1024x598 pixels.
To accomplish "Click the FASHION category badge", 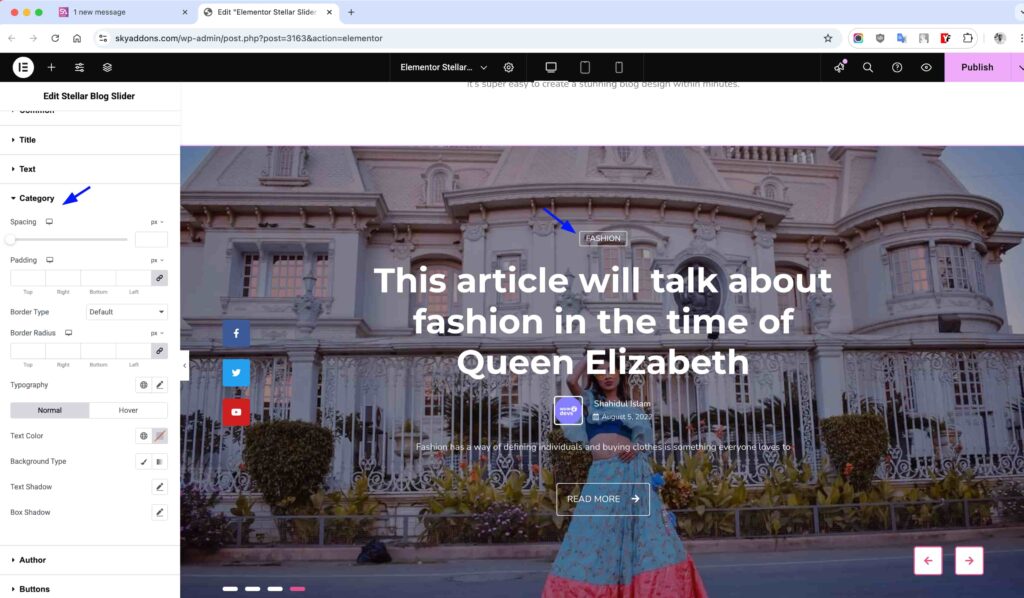I will click(603, 238).
